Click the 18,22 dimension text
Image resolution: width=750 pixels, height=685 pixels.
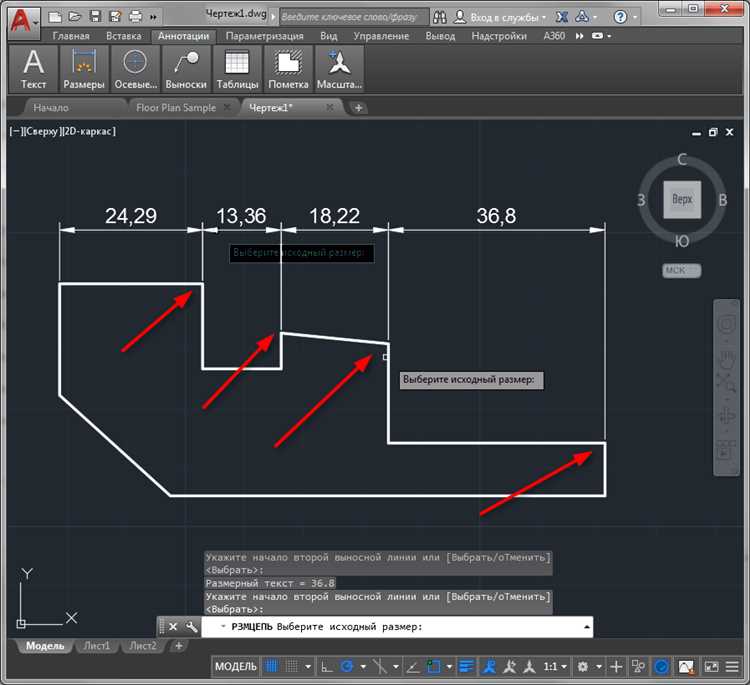[334, 216]
